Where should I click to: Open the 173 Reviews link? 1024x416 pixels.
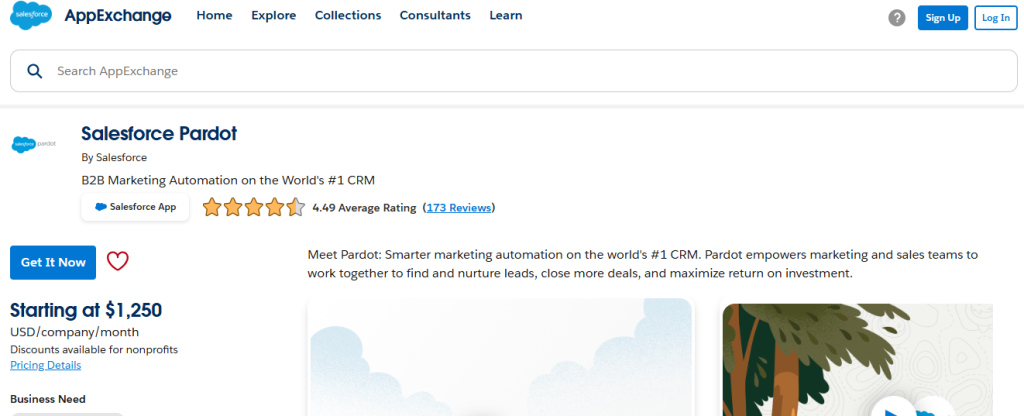click(x=458, y=208)
